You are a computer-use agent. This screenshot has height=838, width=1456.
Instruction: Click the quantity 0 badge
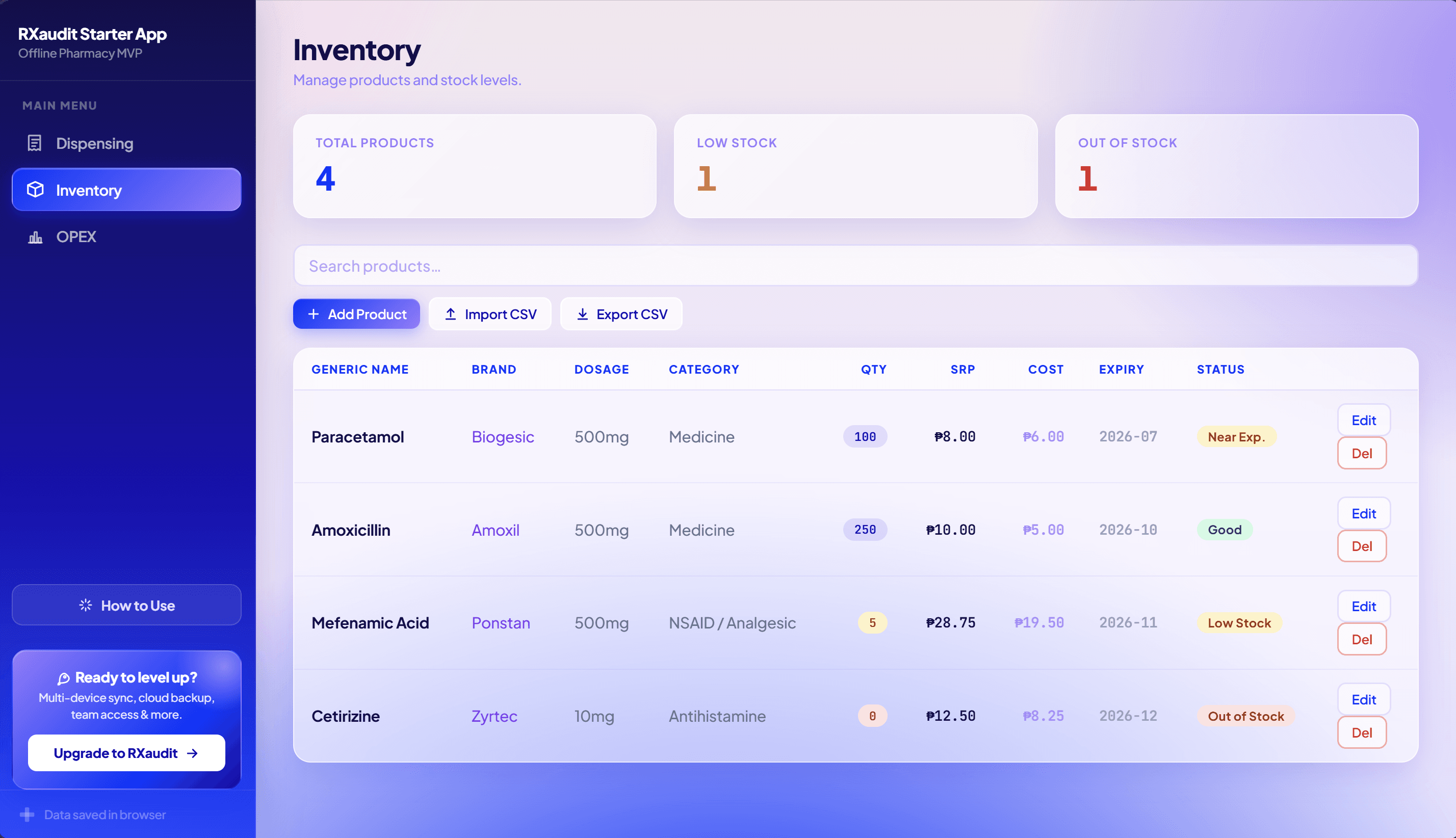[x=872, y=717]
